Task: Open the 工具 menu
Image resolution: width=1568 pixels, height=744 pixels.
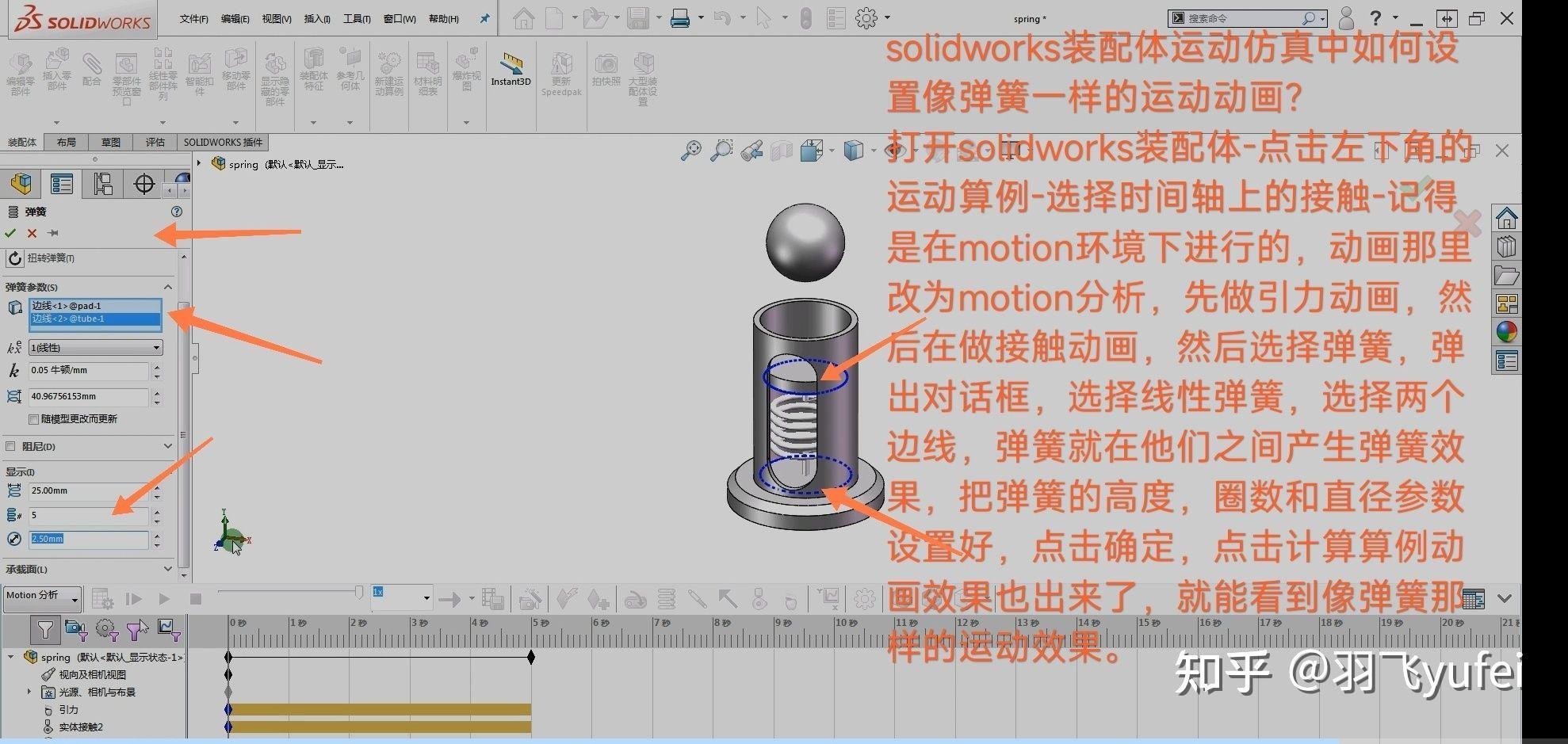Action: coord(357,19)
